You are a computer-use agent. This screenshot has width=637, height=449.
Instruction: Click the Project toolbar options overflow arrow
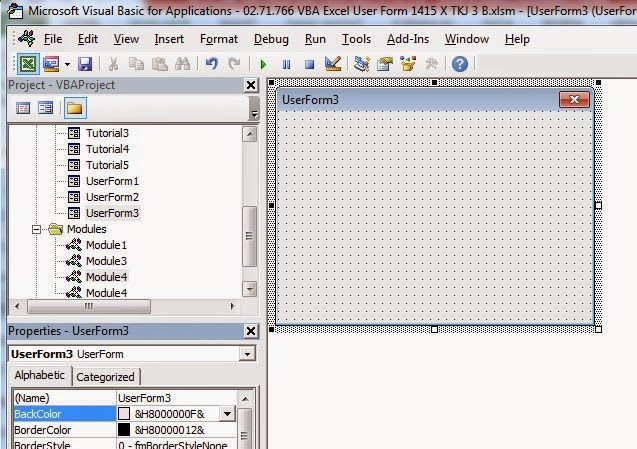[x=254, y=115]
